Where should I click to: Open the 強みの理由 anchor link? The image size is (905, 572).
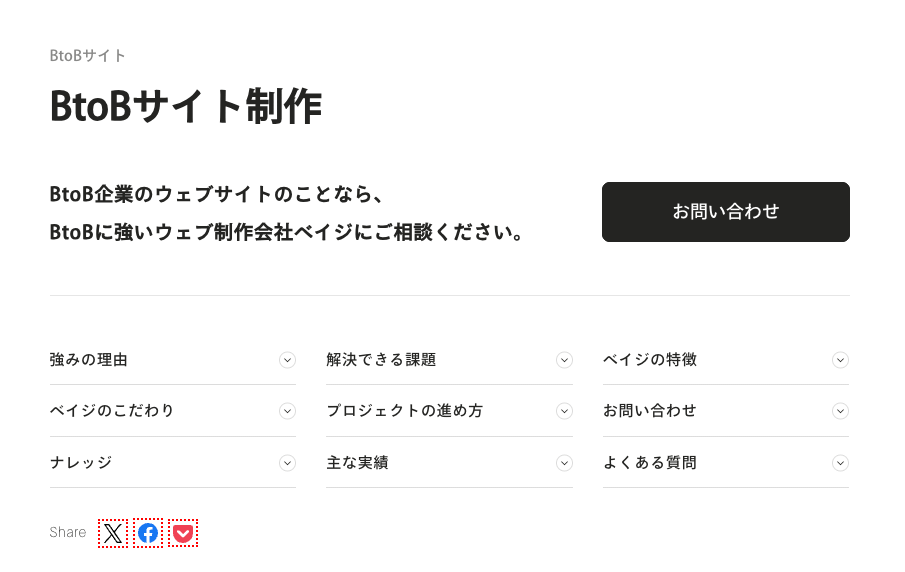[89, 360]
